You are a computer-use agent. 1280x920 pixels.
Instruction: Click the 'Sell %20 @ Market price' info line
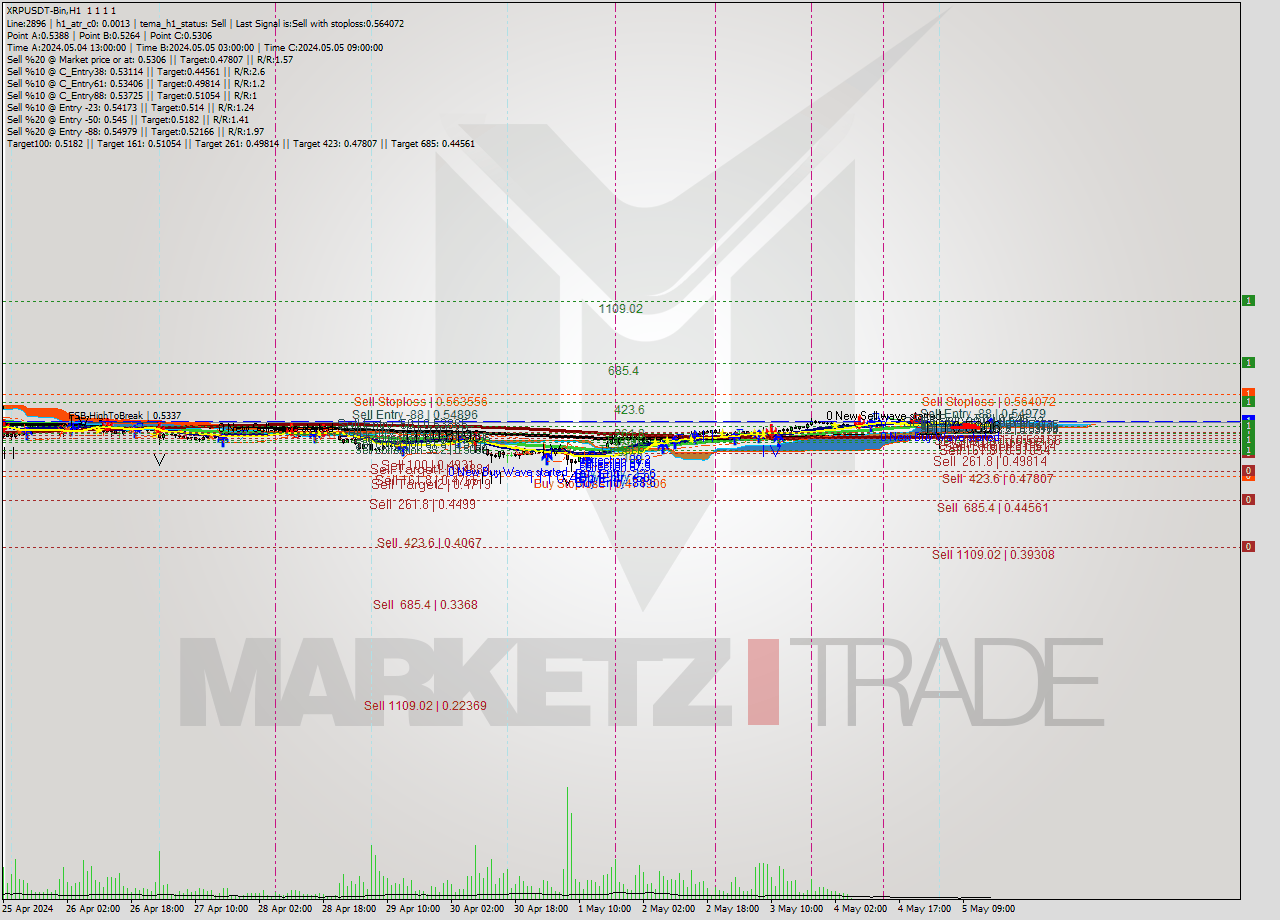(x=149, y=59)
